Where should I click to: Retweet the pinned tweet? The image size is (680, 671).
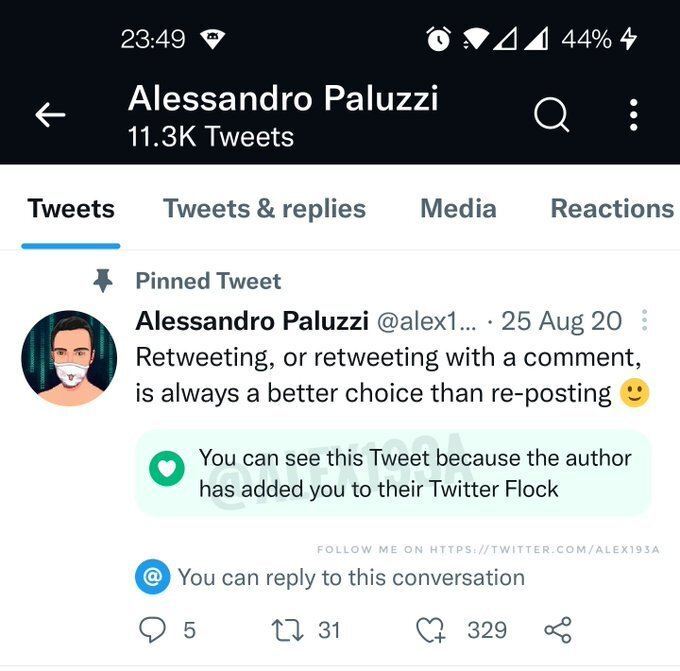pyautogui.click(x=287, y=630)
